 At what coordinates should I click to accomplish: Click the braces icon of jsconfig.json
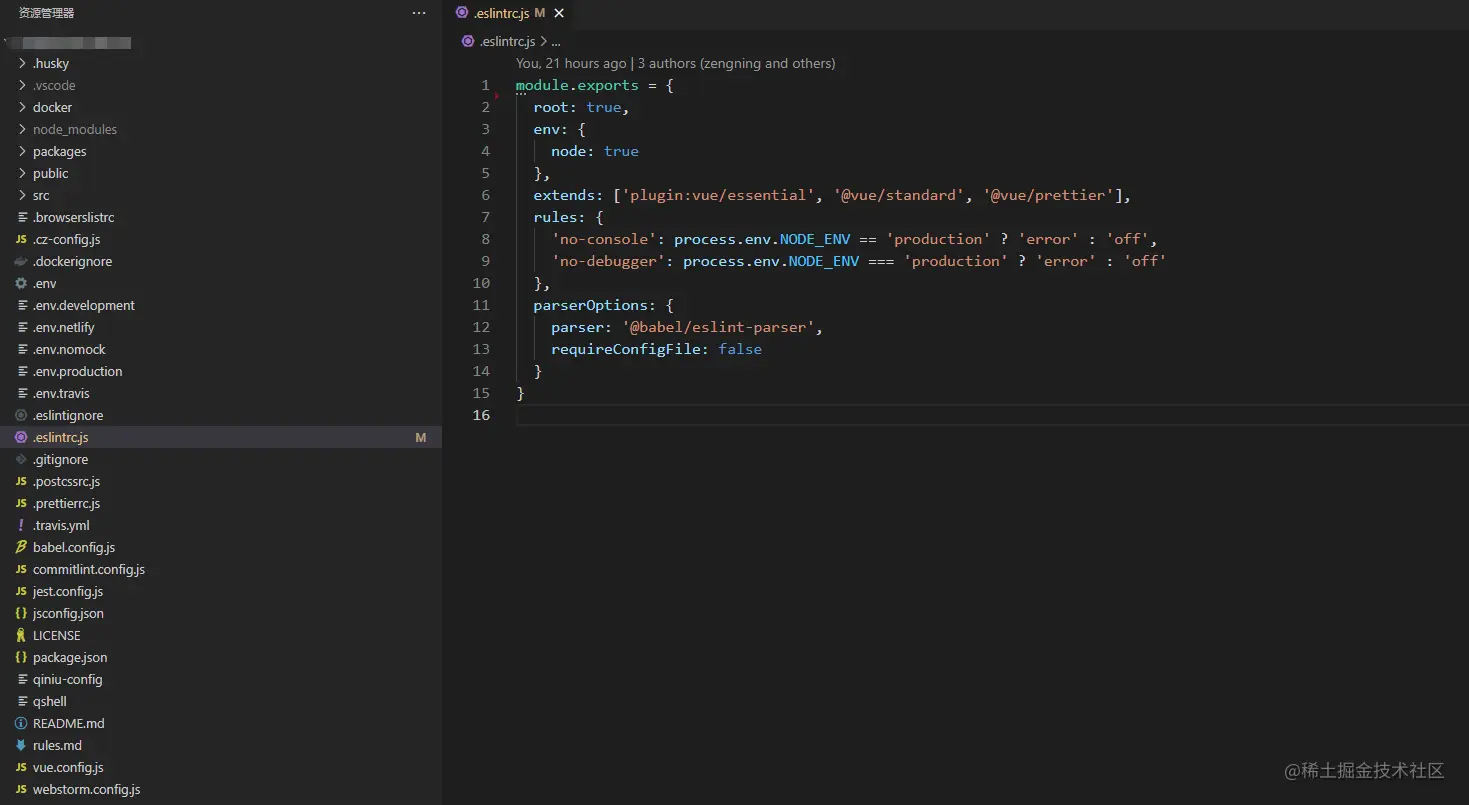point(22,613)
